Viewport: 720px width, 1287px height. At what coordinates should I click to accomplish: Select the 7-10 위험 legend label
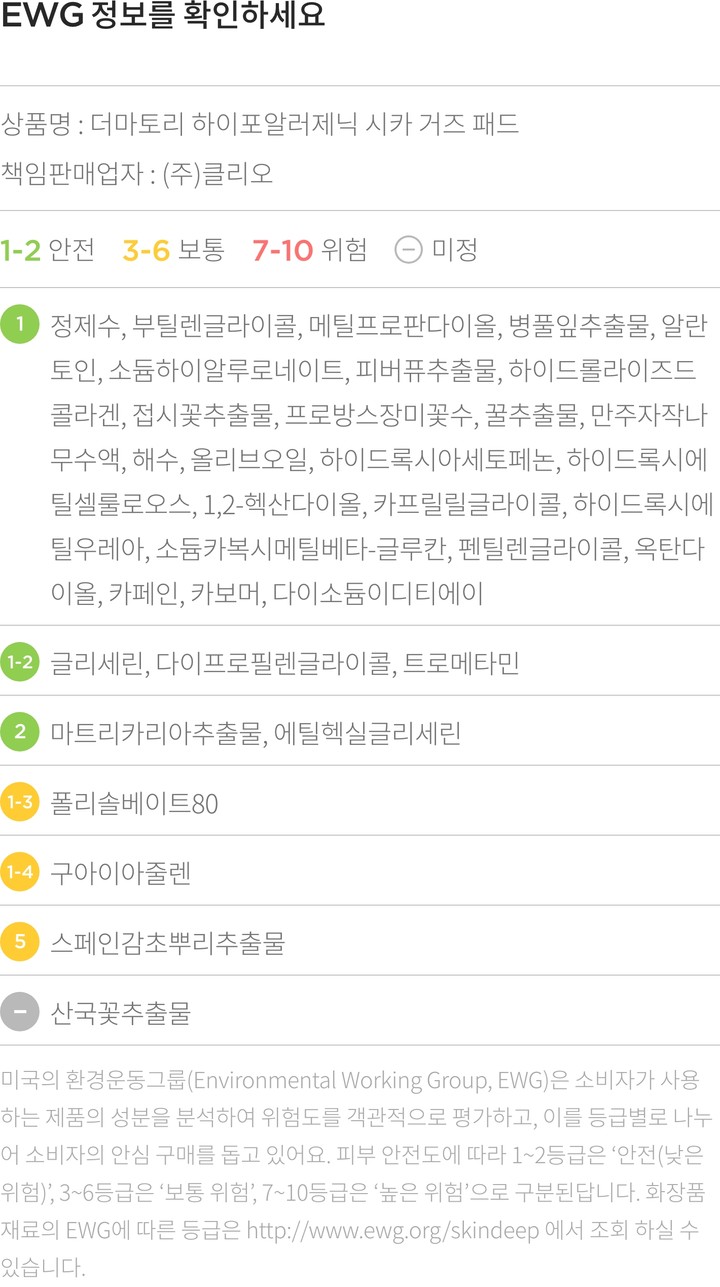click(309, 249)
